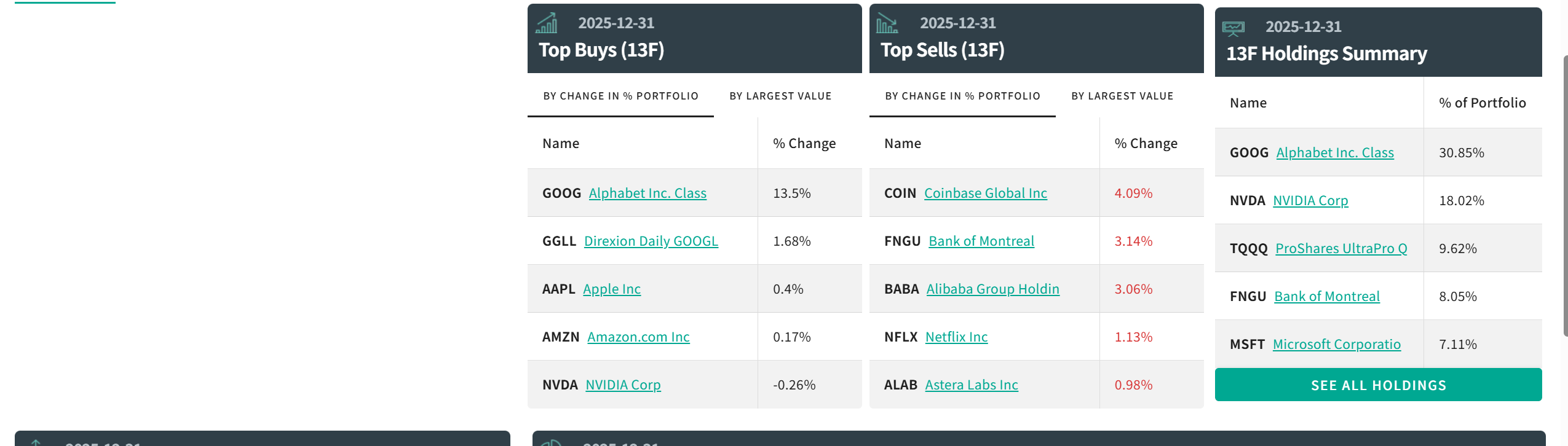Viewport: 1568px width, 446px height.
Task: Click the Top Sells declining chart icon
Action: pyautogui.click(x=887, y=23)
